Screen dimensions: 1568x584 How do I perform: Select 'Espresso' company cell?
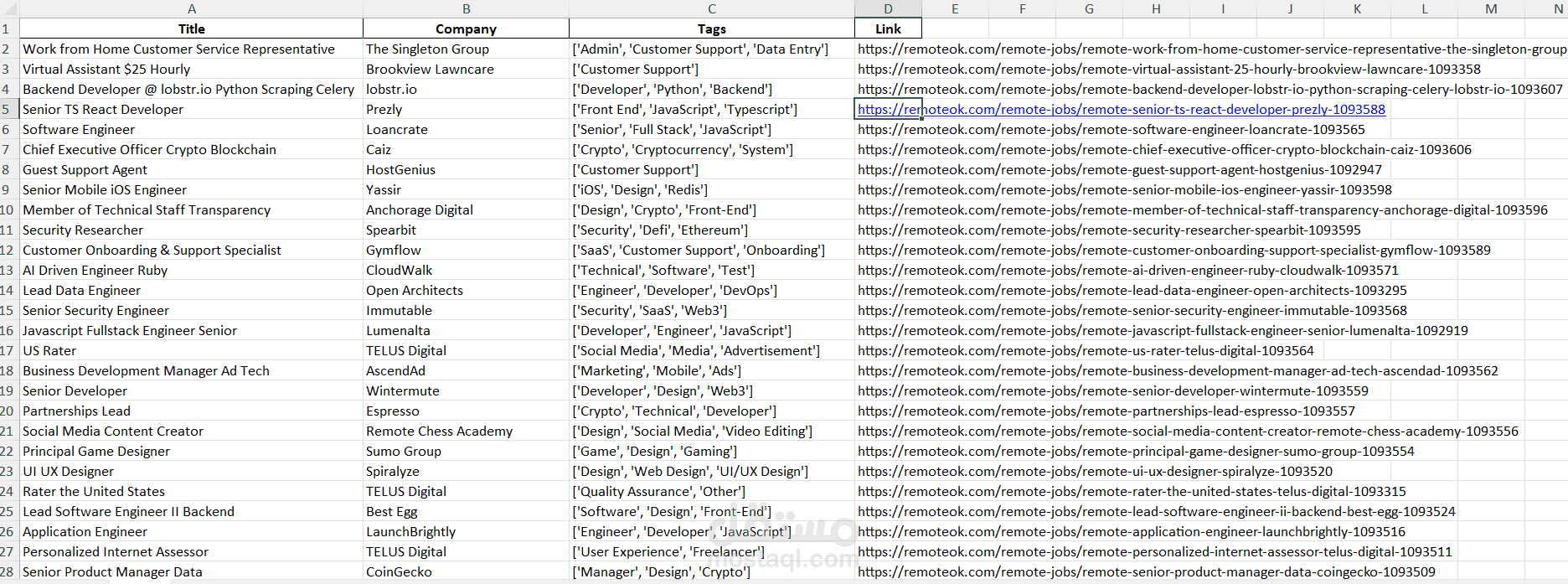click(x=466, y=411)
